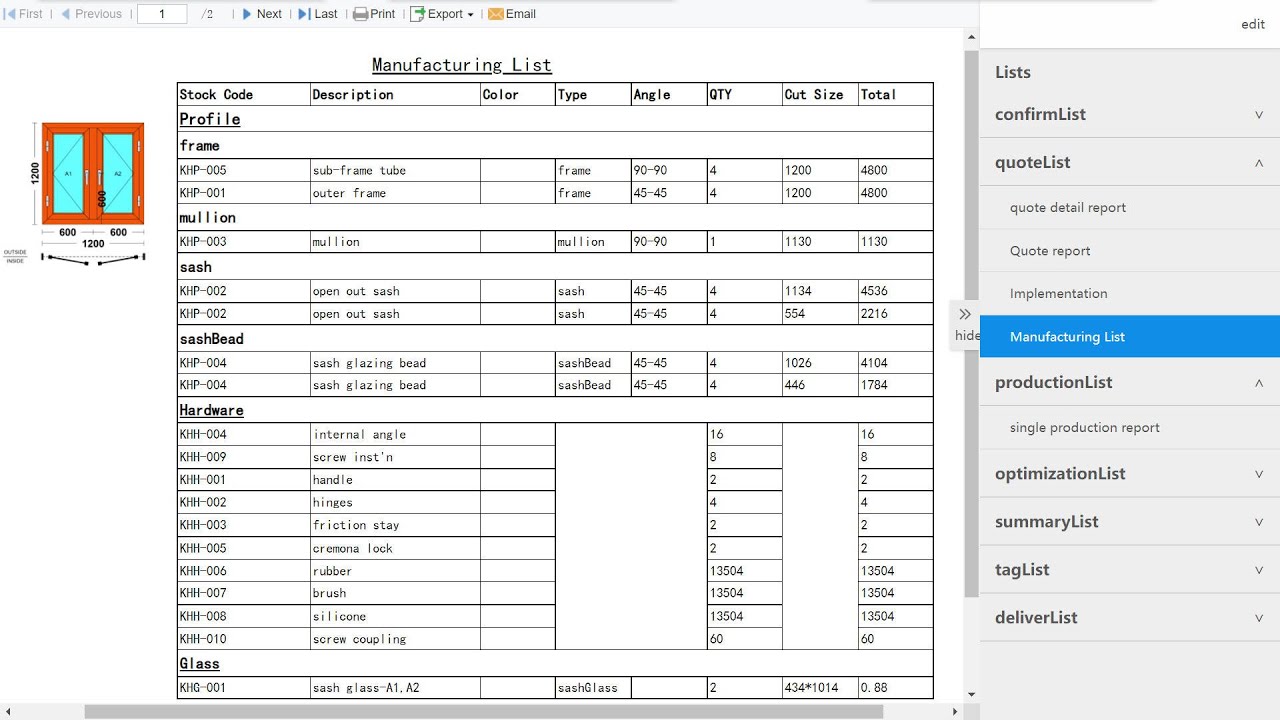Click the vertical scrollbar down arrow

point(971,695)
